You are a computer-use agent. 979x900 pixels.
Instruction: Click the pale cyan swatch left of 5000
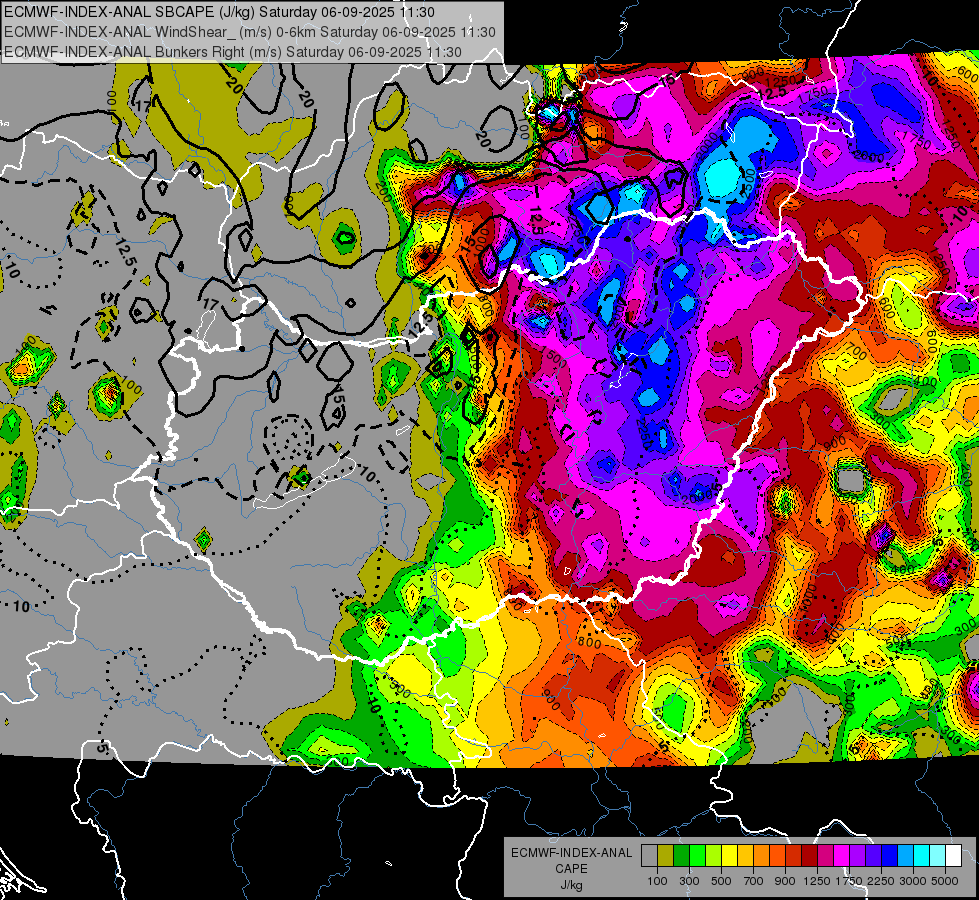pos(938,856)
